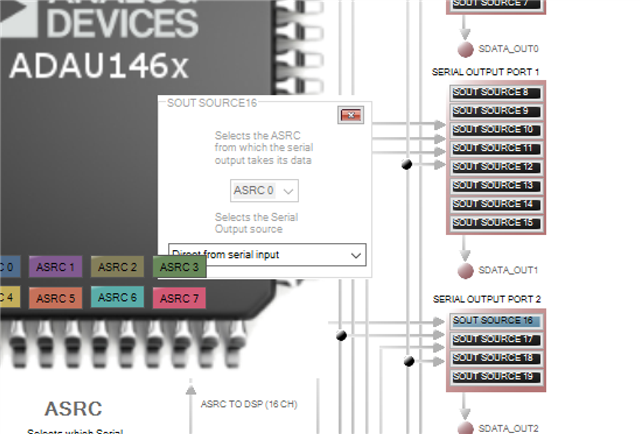Screen dimensions: 640x434
Task: Select the SOUT SOURCE 11 block
Action: 496,149
